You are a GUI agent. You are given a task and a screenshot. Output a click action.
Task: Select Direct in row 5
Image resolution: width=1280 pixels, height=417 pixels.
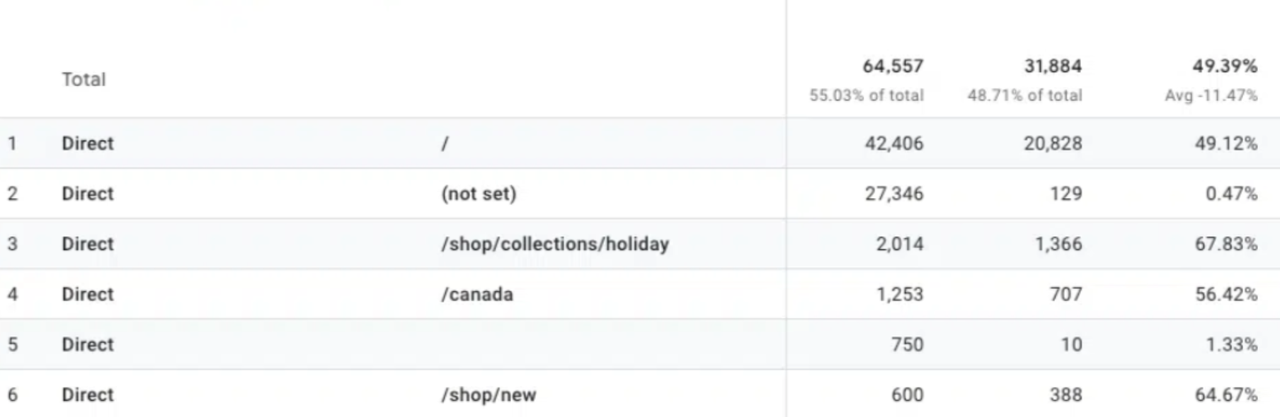point(88,344)
